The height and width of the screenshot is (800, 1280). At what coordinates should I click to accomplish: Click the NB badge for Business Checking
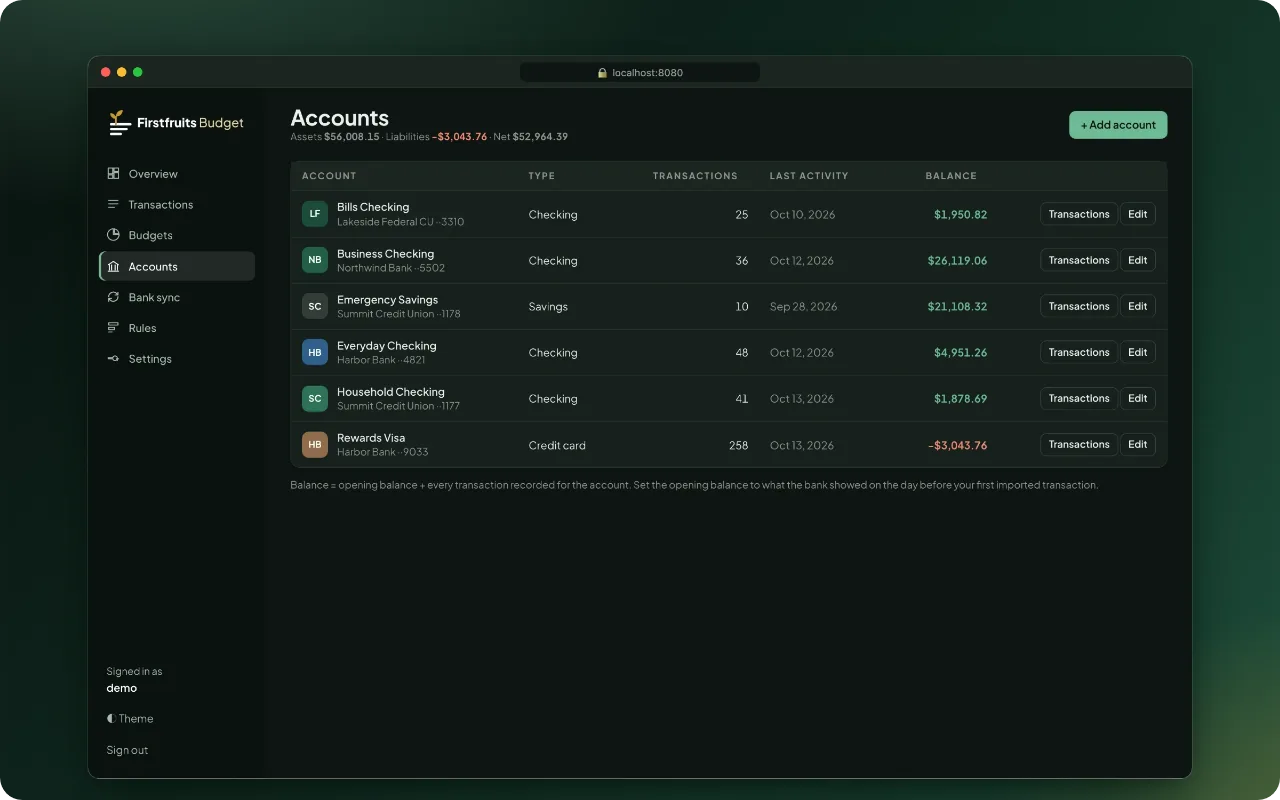coord(315,260)
